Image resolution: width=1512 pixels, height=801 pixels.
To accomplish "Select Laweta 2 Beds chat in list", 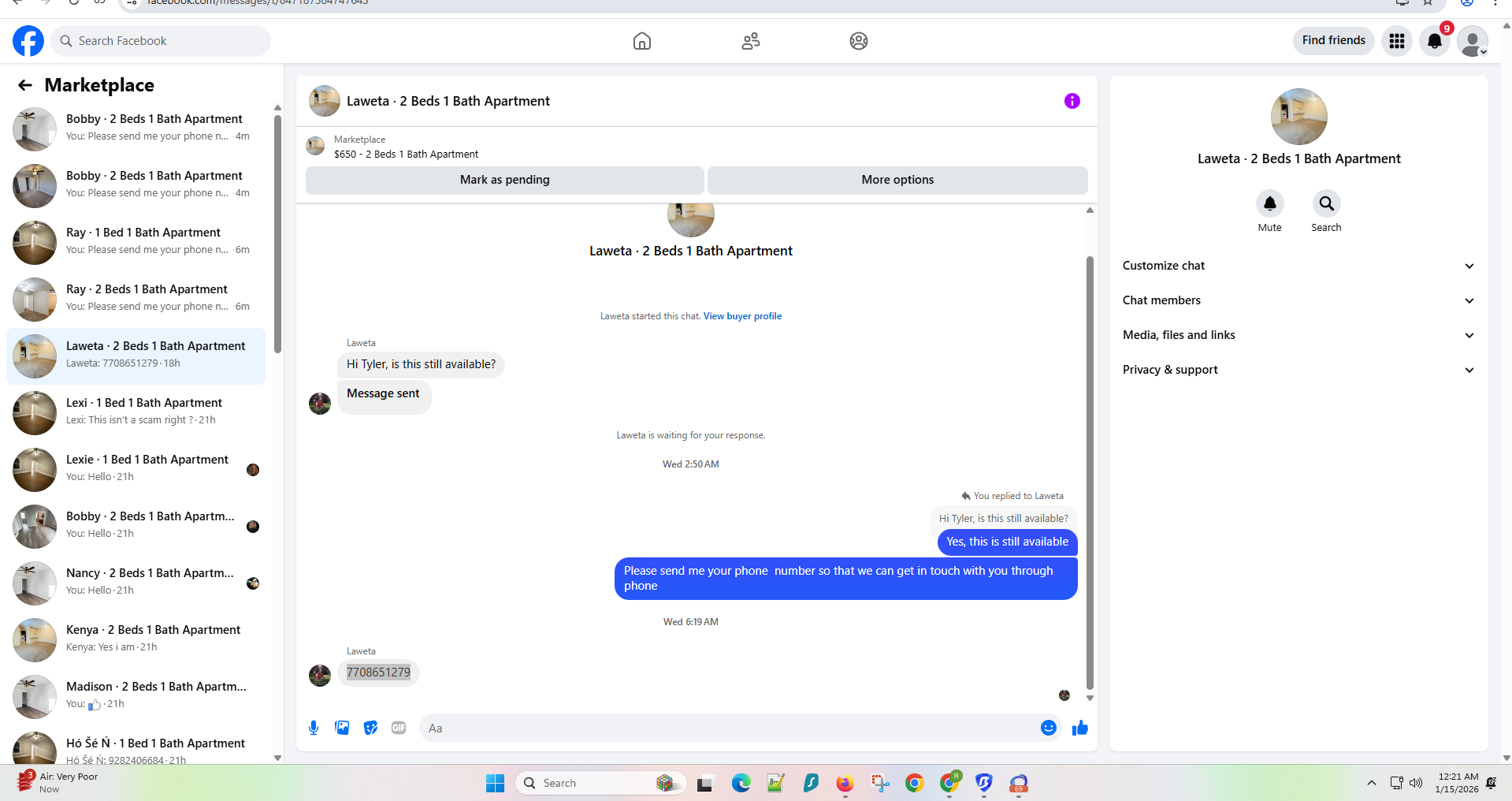I will click(x=136, y=356).
